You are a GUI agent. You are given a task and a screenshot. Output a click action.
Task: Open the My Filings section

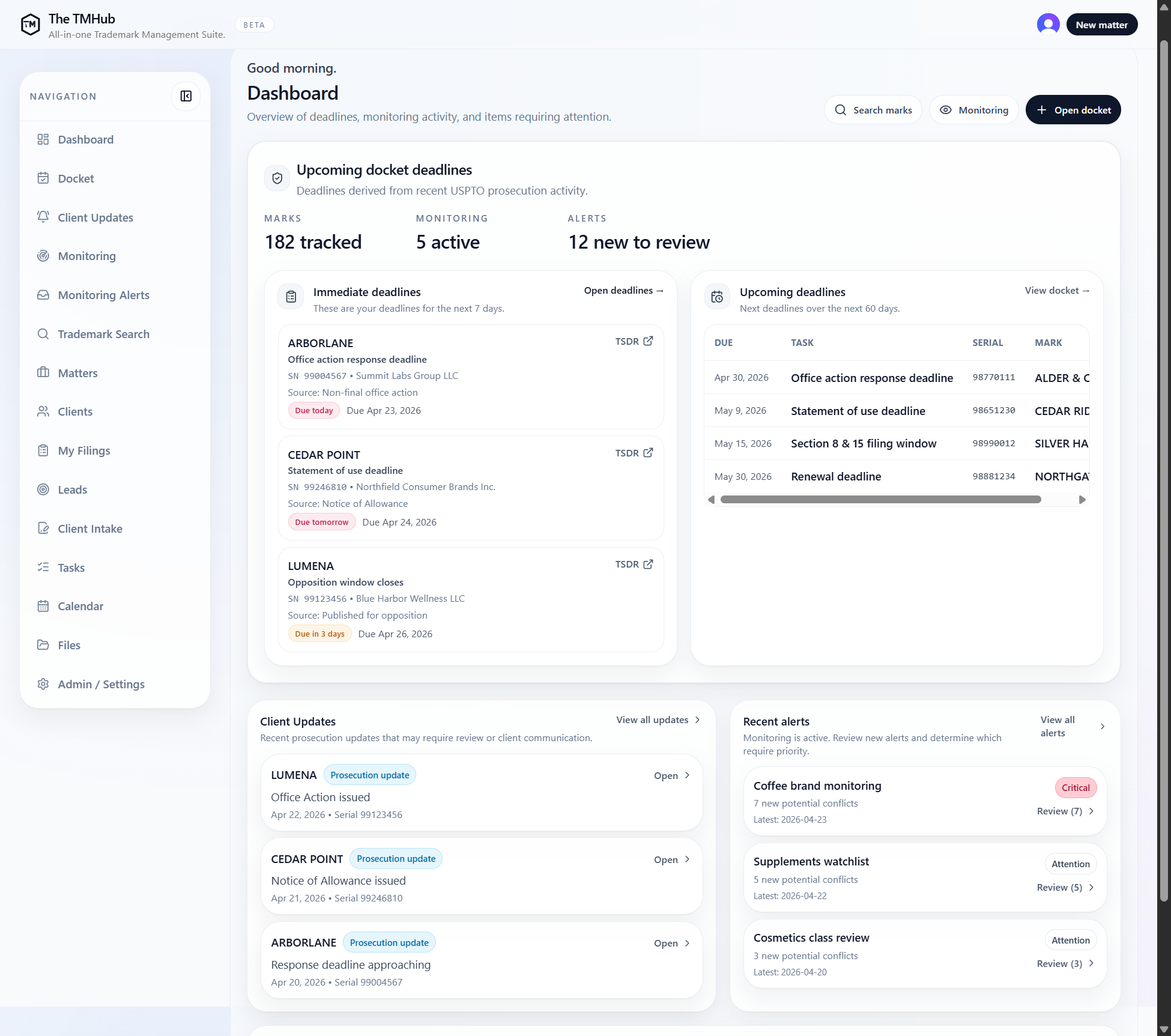(x=83, y=450)
